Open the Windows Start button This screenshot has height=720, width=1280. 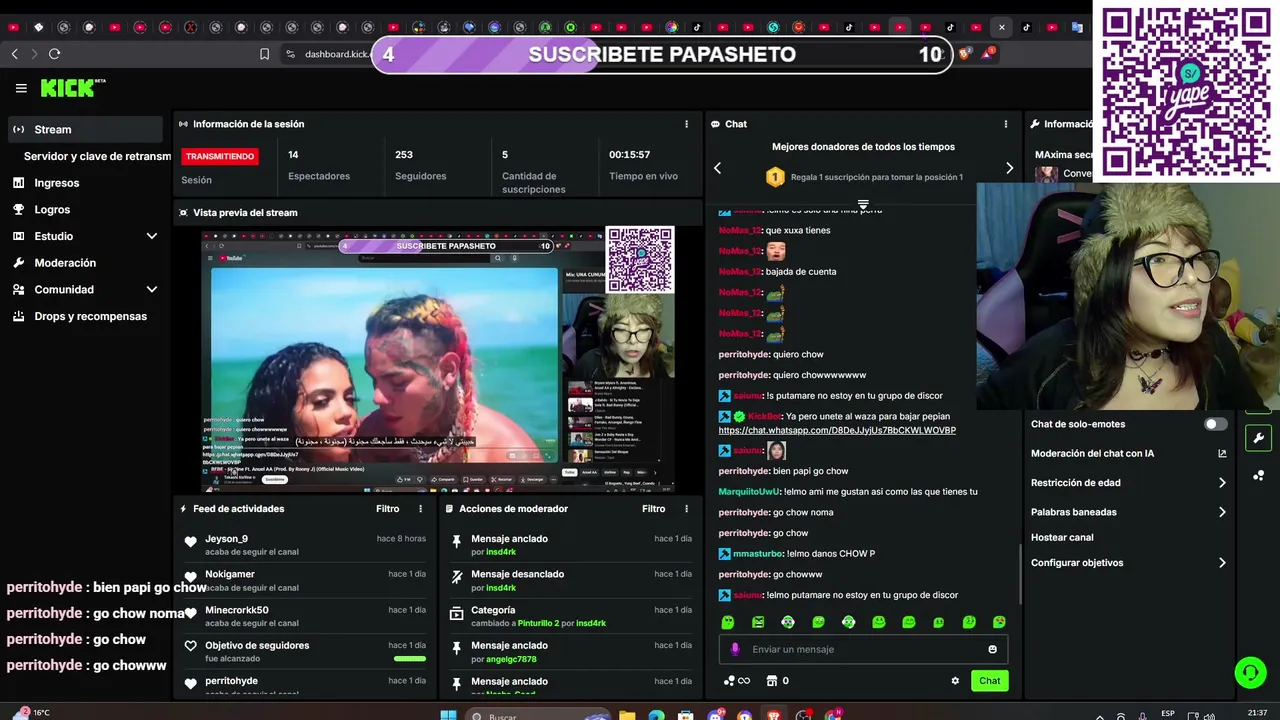[448, 716]
